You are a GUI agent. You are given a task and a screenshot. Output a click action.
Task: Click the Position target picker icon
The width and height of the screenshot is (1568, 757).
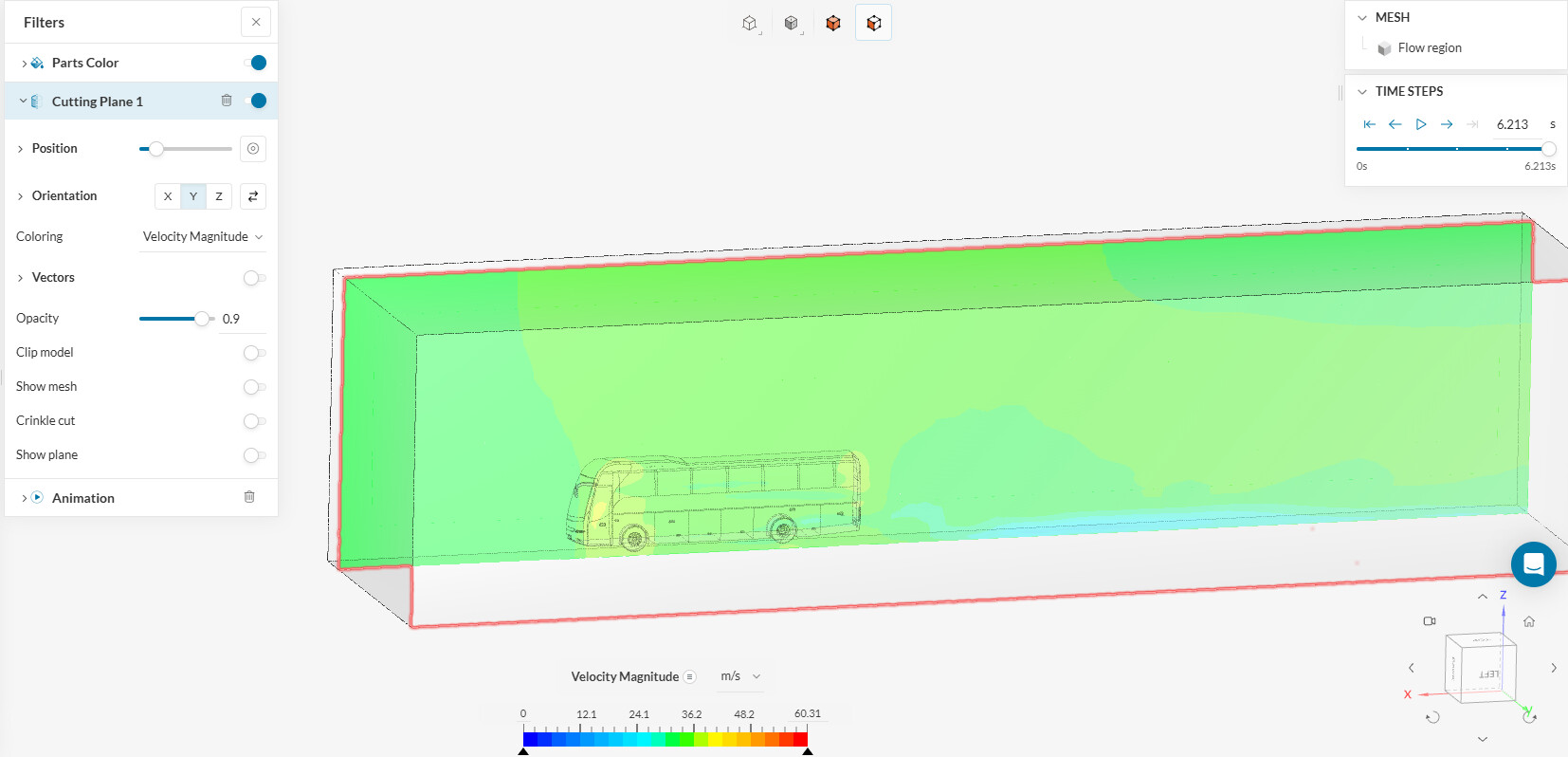(253, 149)
